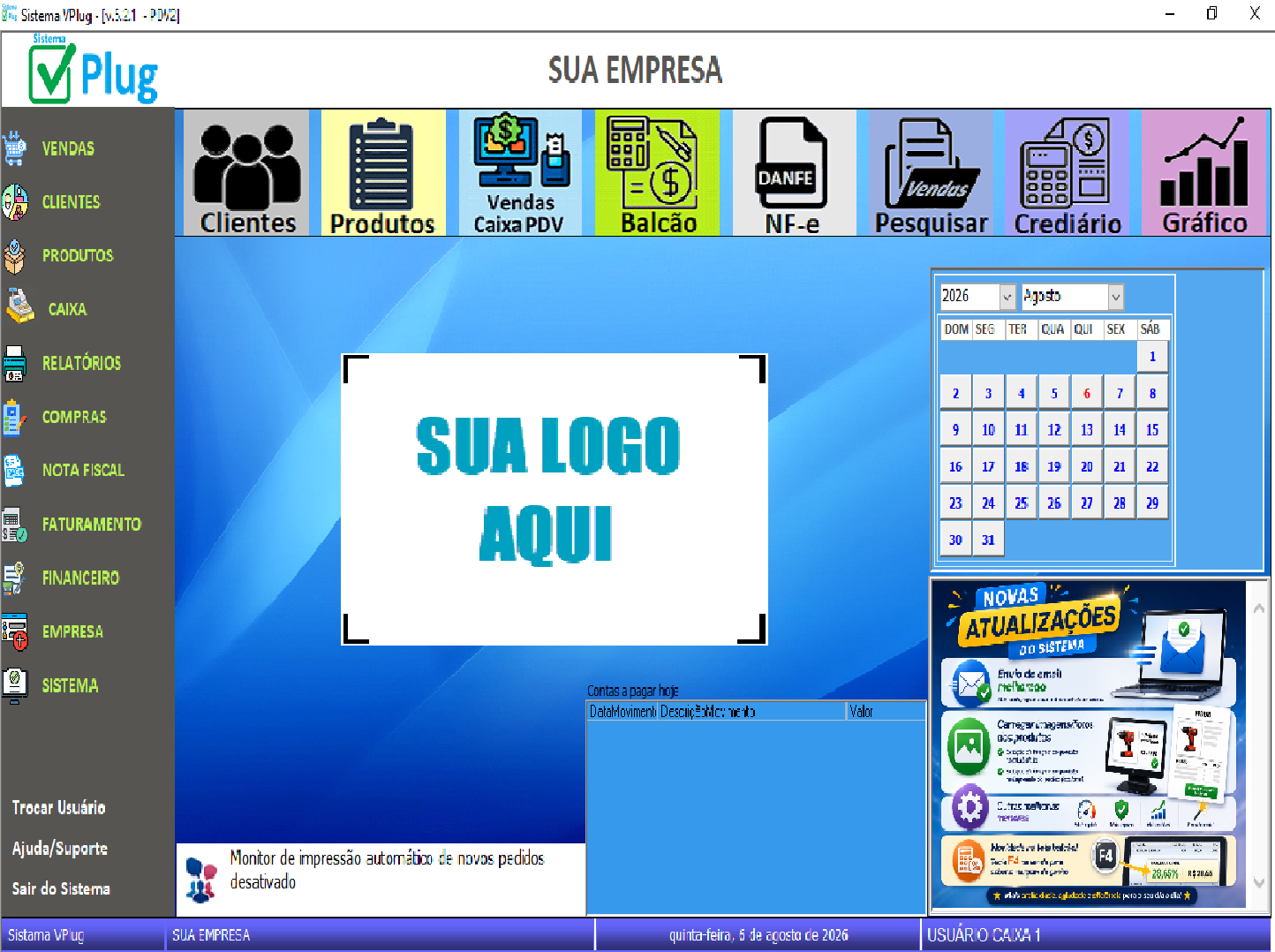Open the VENDAS menu
The width and height of the screenshot is (1275, 952).
click(68, 148)
